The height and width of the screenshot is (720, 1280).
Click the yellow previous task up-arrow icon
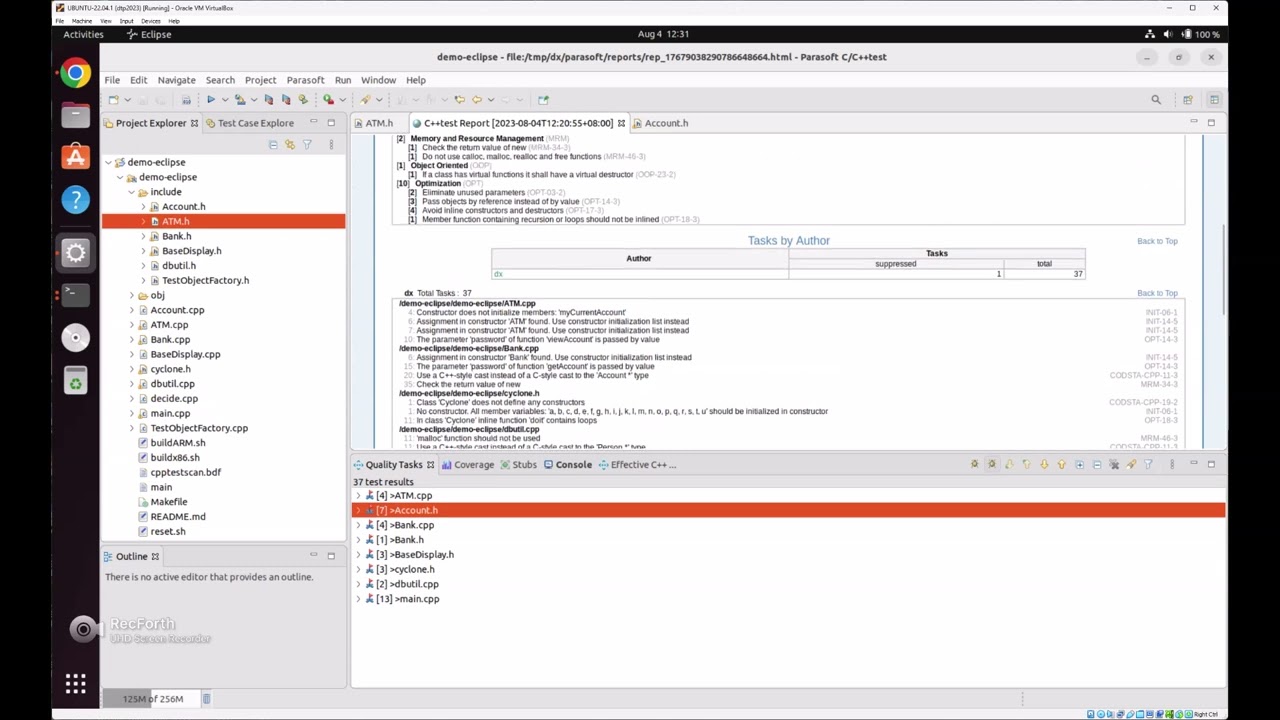pyautogui.click(x=1061, y=465)
